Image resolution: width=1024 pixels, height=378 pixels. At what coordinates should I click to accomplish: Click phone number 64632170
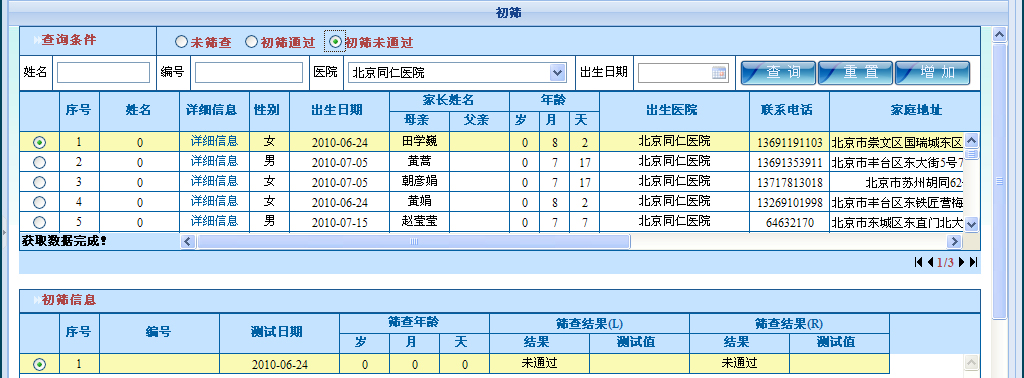click(x=790, y=222)
